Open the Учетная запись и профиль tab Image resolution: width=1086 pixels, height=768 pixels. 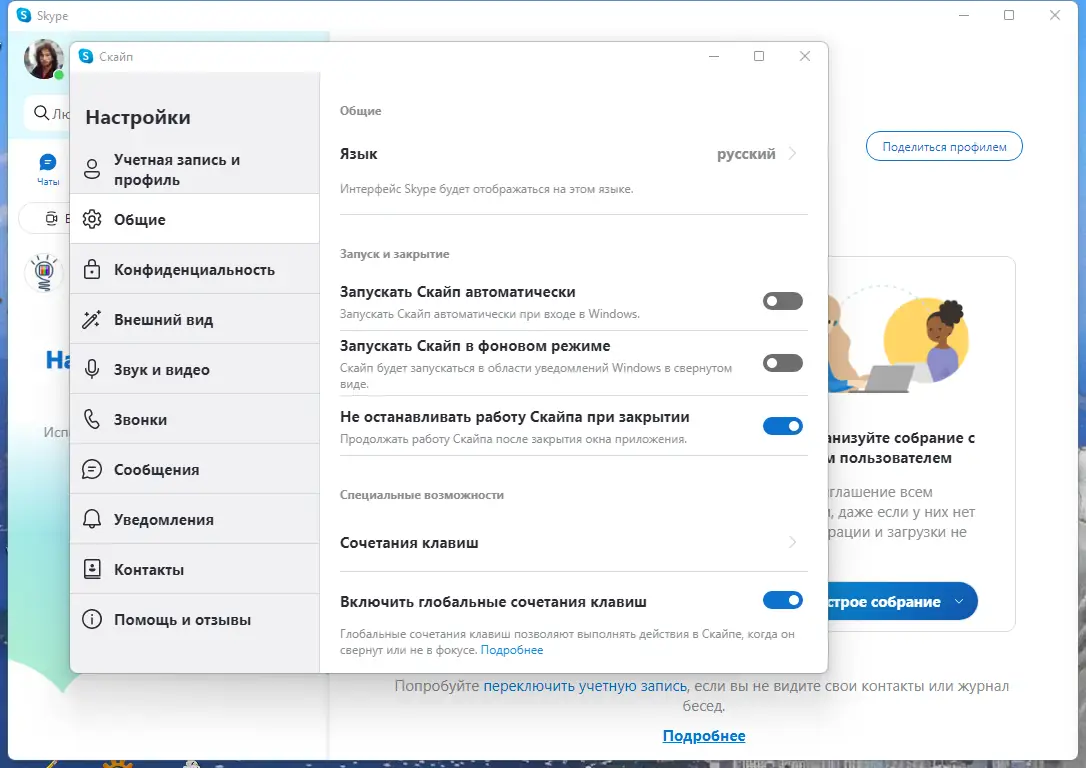(195, 169)
